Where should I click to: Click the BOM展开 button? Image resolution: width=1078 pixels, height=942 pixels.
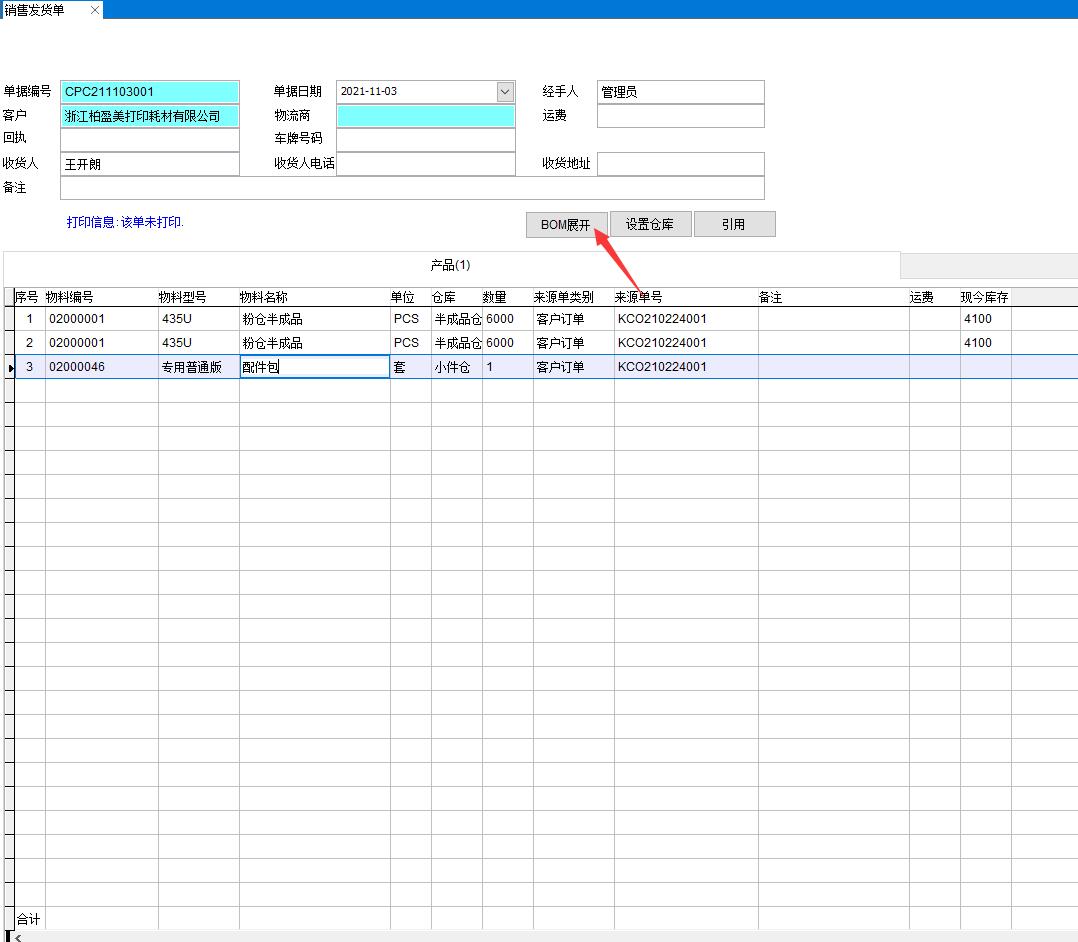566,225
